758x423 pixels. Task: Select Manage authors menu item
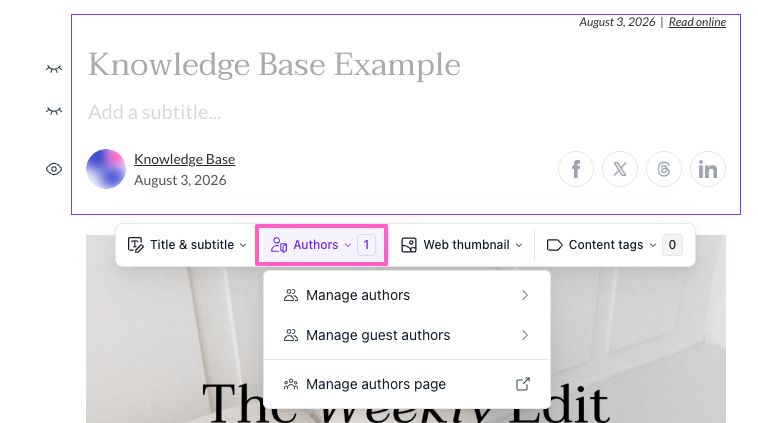coord(407,295)
